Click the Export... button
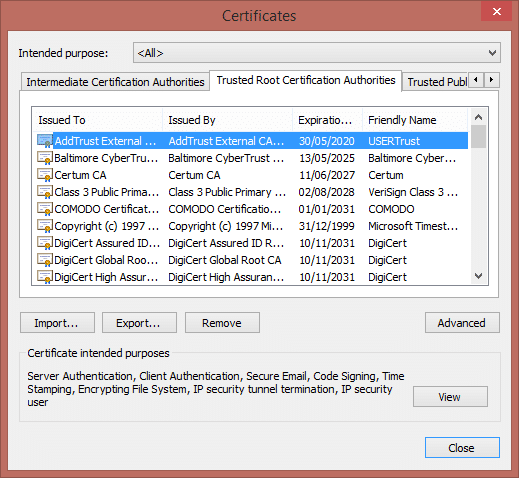This screenshot has height=478, width=519. coord(139,323)
